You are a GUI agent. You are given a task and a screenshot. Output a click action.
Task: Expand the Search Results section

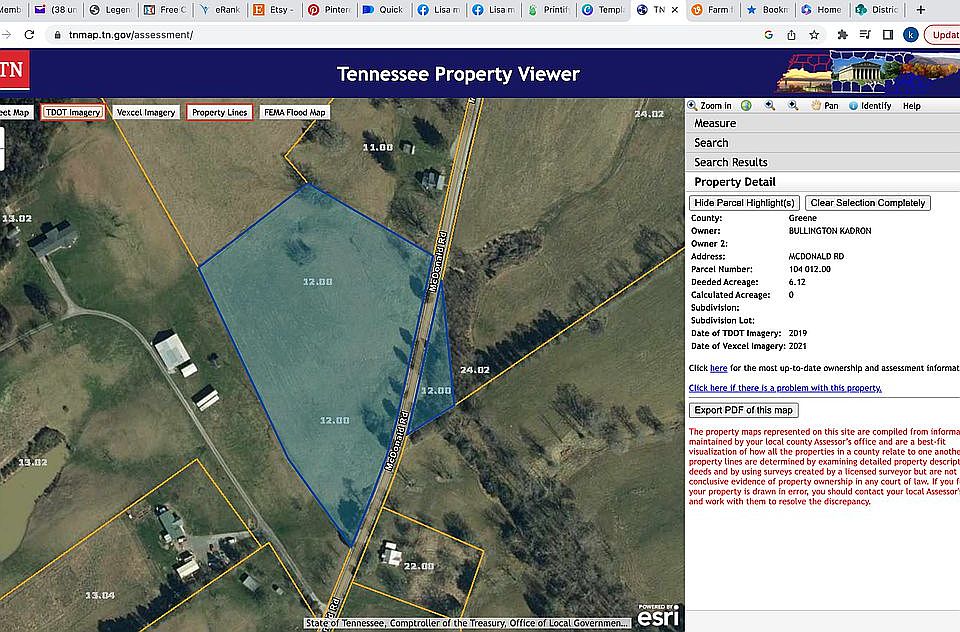(731, 162)
